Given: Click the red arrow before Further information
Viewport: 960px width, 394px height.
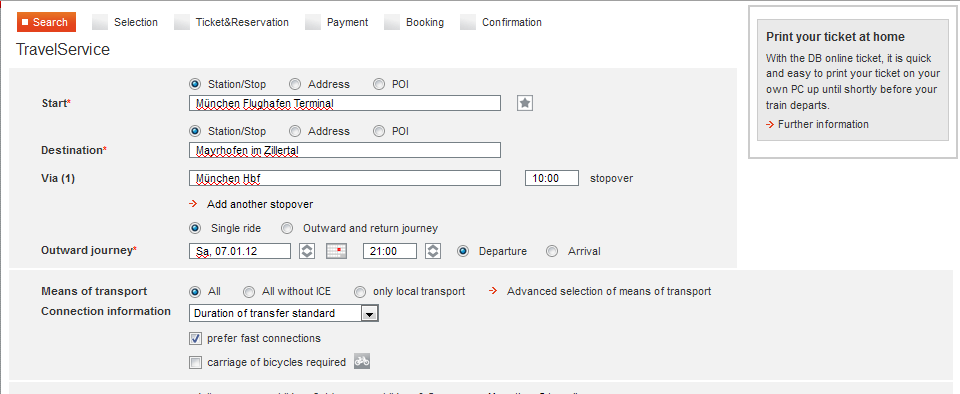Looking at the screenshot, I should [770, 124].
